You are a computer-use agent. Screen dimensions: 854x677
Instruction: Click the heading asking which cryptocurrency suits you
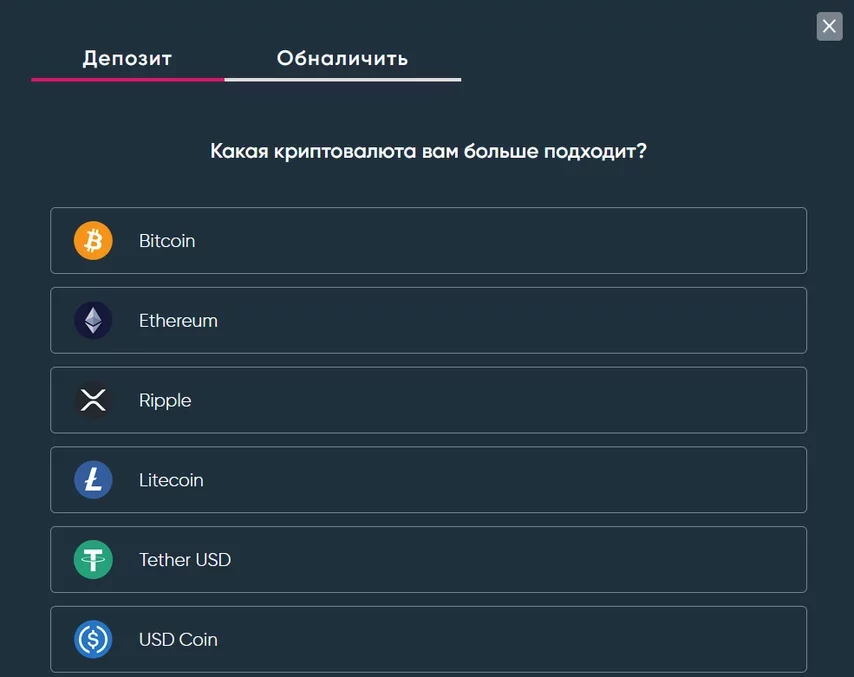click(x=428, y=152)
